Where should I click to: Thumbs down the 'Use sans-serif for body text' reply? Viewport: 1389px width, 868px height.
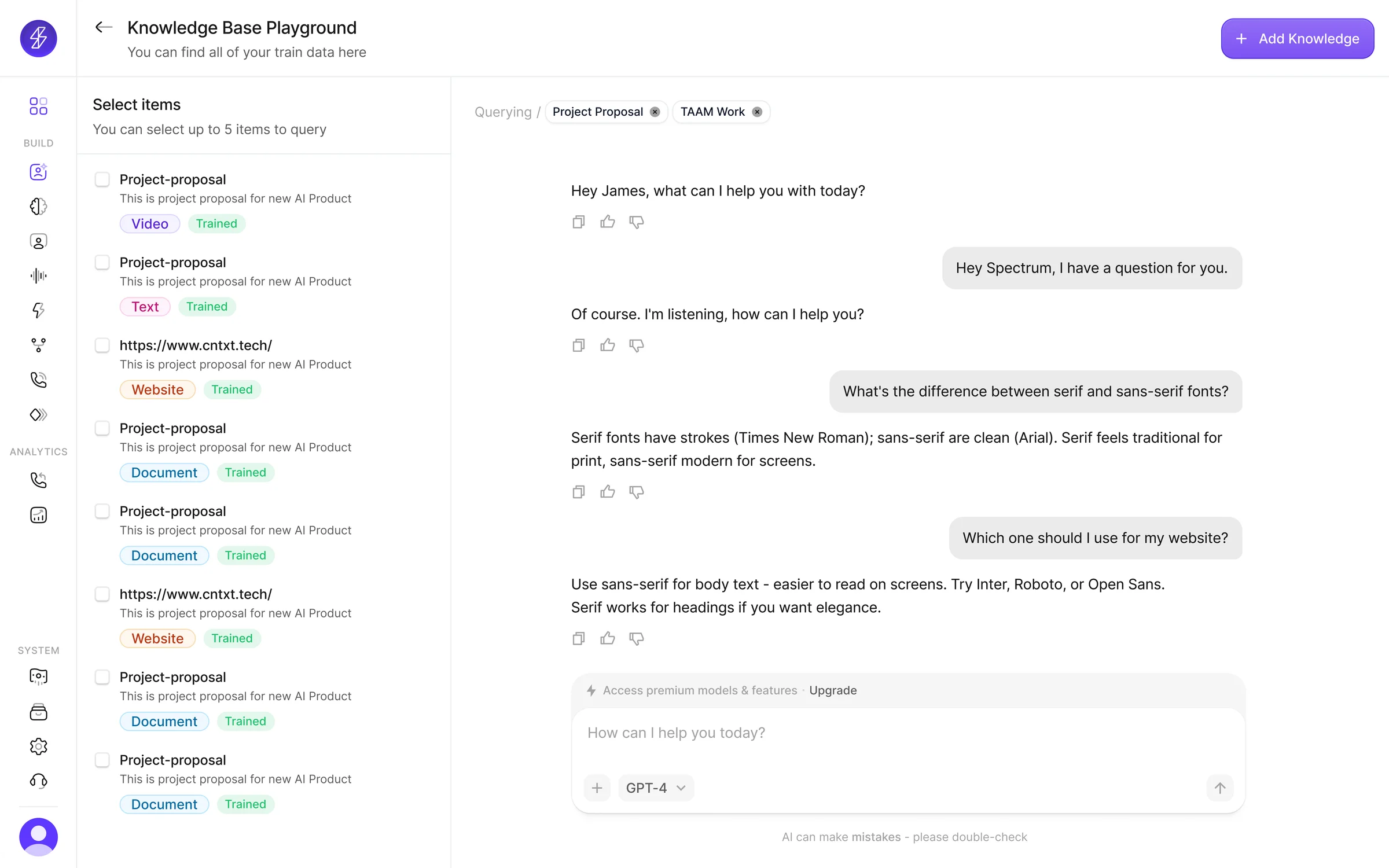[x=636, y=638]
